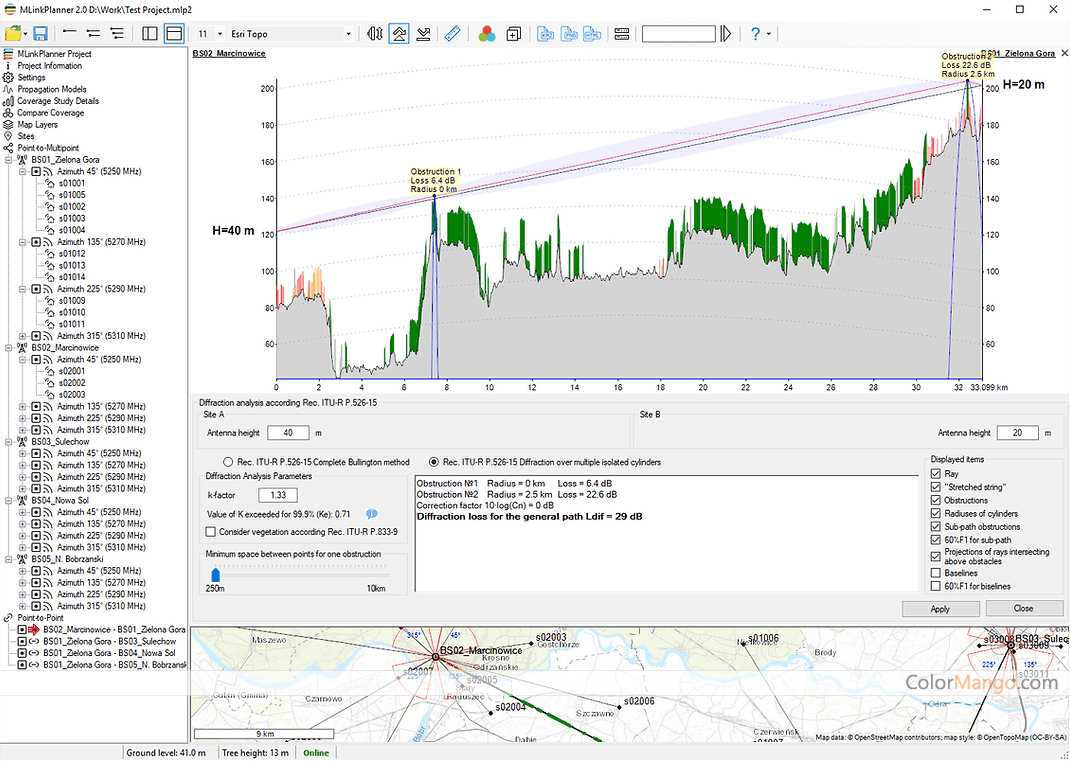Click the Settings gear in the tree
Image resolution: width=1070 pixels, height=761 pixels.
pos(9,78)
